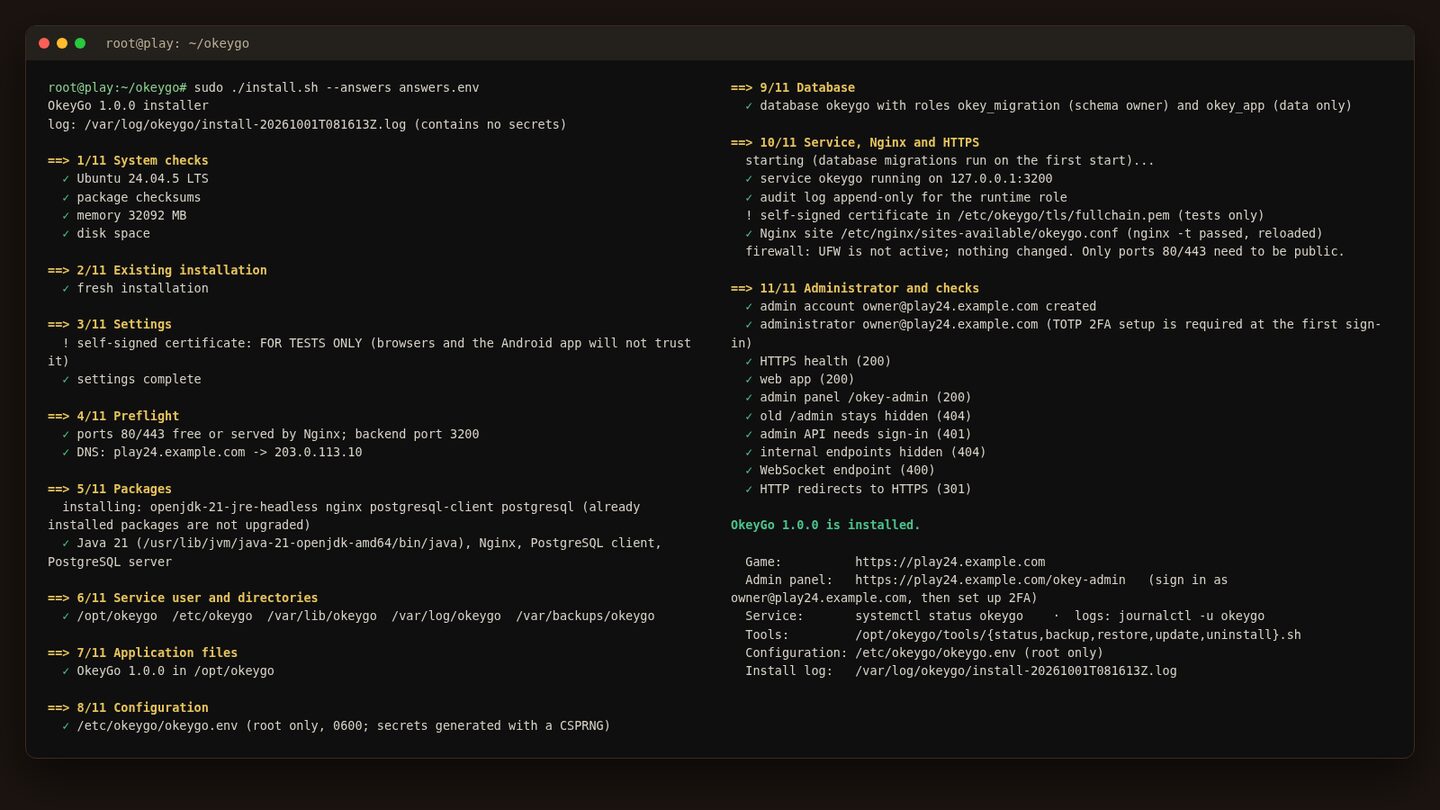Click the 'FOR TESTS ONLY' self-signed warning

[x=370, y=352]
